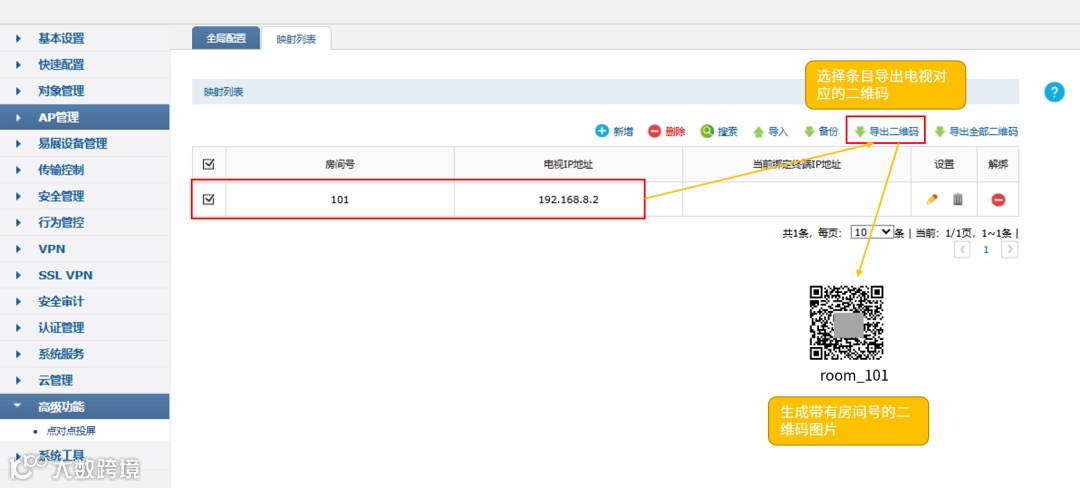1080x488 pixels.
Task: Expand 传输控制 menu
Action: pos(85,170)
